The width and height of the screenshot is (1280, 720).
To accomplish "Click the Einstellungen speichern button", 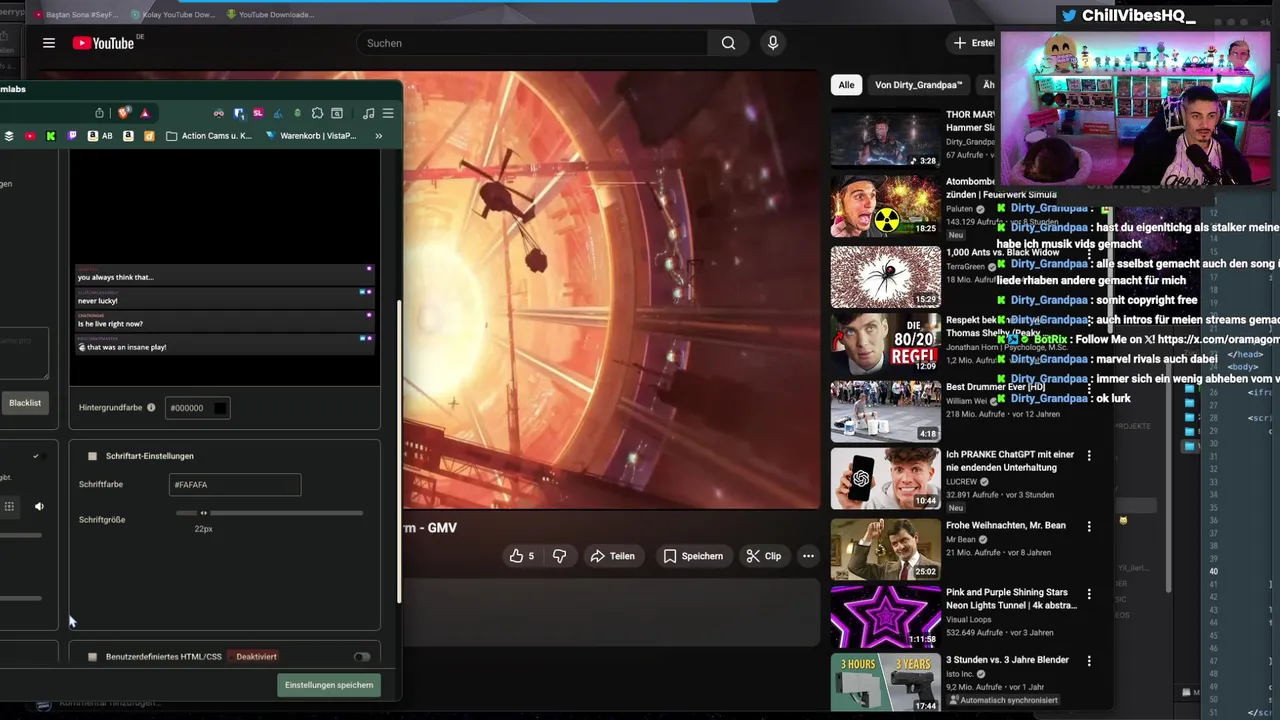I will (329, 685).
